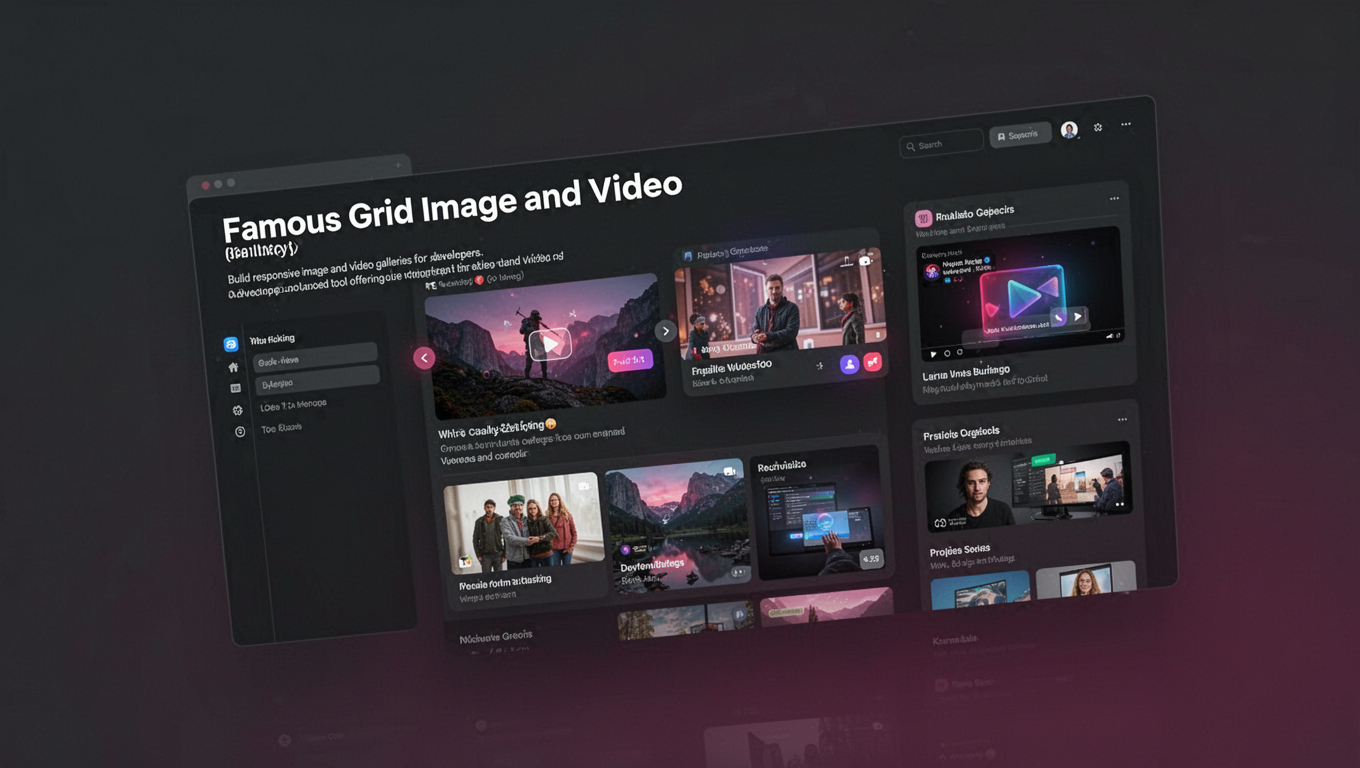The width and height of the screenshot is (1360, 768).
Task: Click the Help icon at sidebar bottom
Action: click(240, 428)
